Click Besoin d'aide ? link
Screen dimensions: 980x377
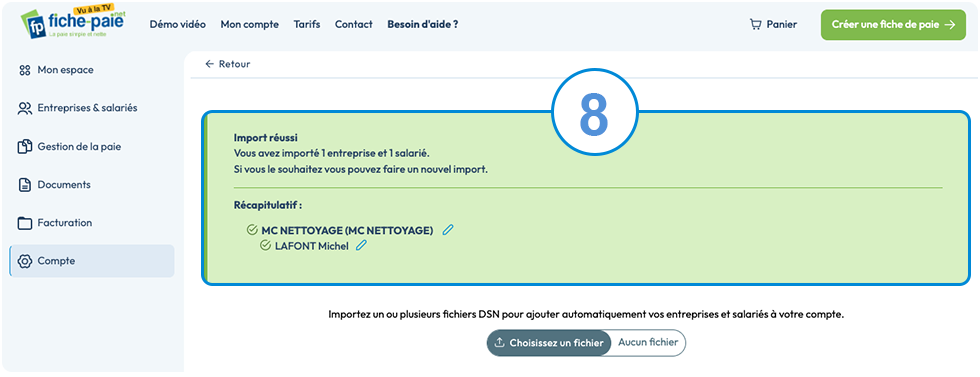[x=423, y=24]
